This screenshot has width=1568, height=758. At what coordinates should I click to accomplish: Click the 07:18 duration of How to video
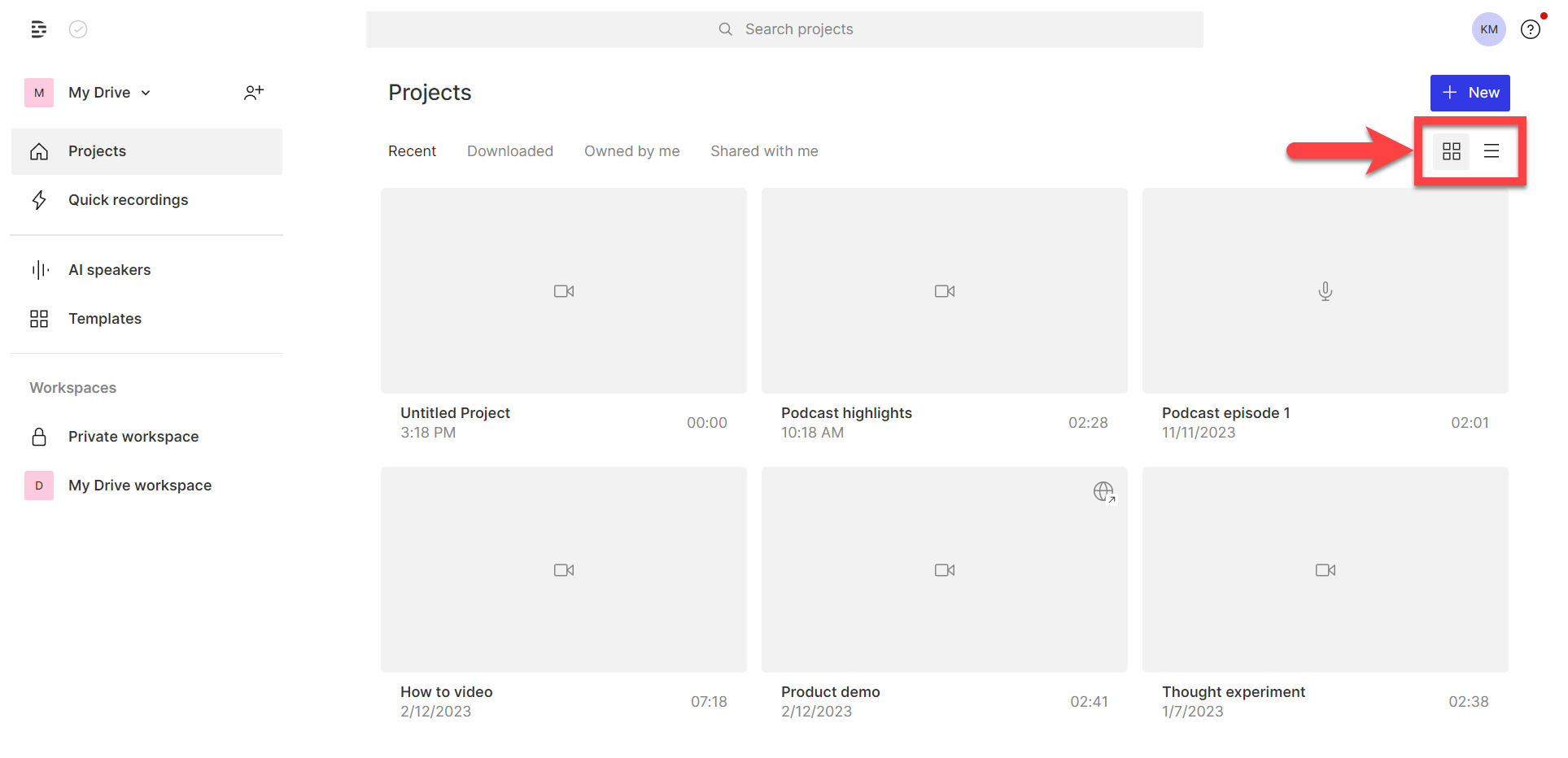709,702
